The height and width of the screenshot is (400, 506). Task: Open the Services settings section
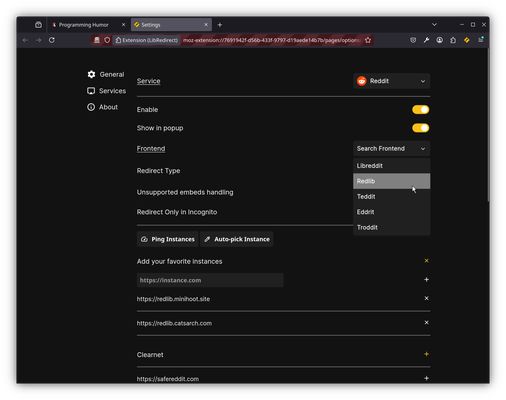tap(106, 91)
